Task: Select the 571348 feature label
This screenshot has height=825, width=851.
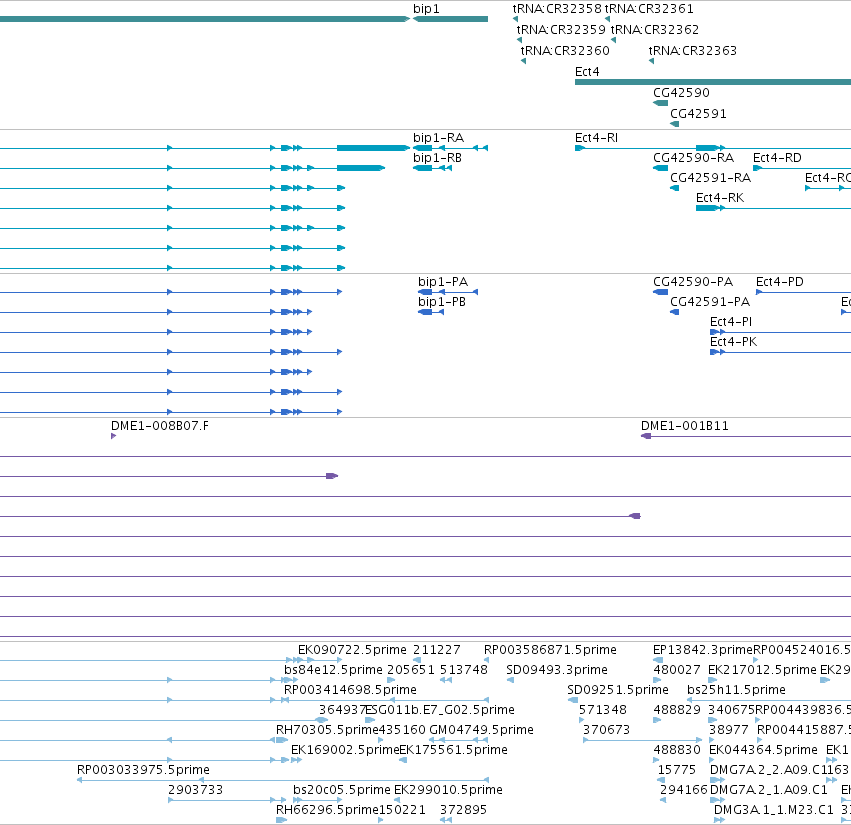Action: point(602,710)
